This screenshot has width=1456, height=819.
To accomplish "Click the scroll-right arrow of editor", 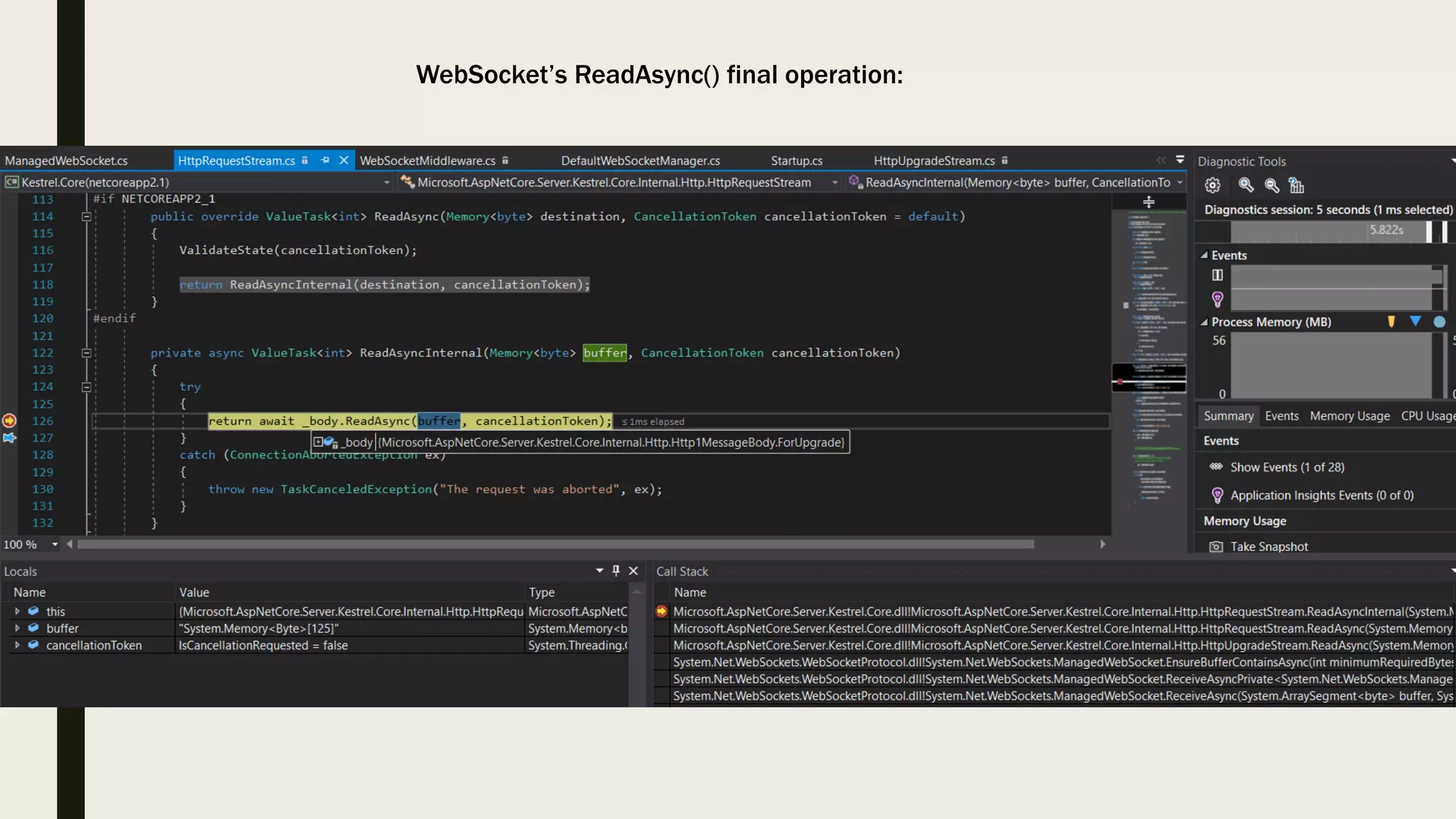I will 1103,544.
